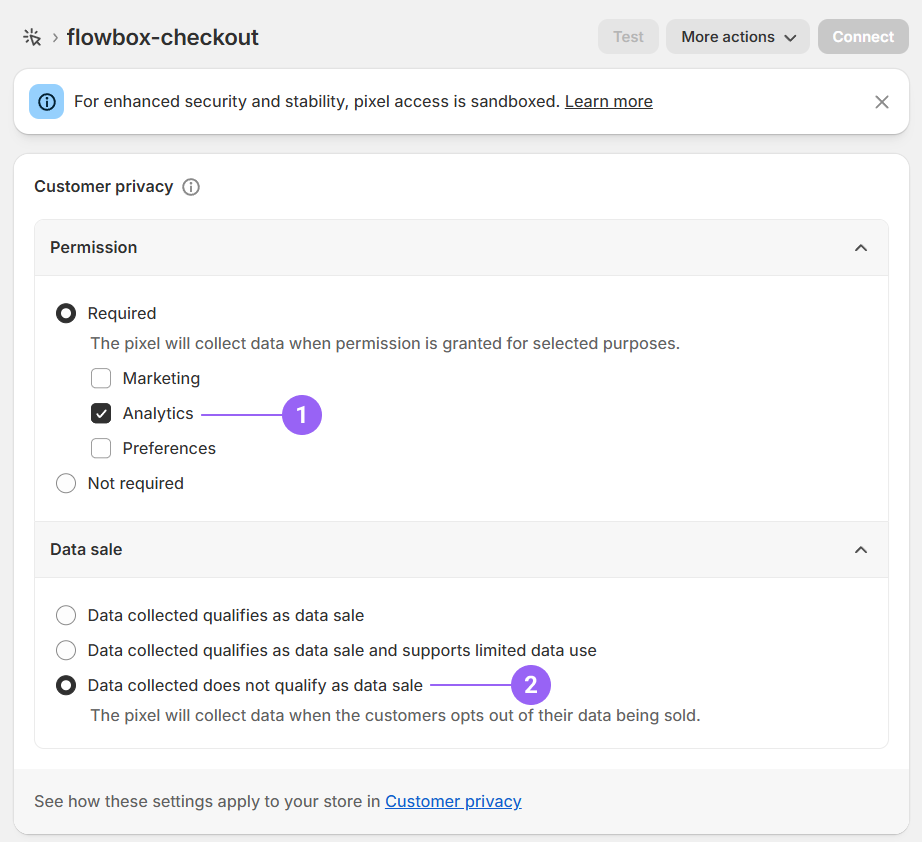Open the Customer privacy link
This screenshot has width=922, height=842.
coord(453,801)
